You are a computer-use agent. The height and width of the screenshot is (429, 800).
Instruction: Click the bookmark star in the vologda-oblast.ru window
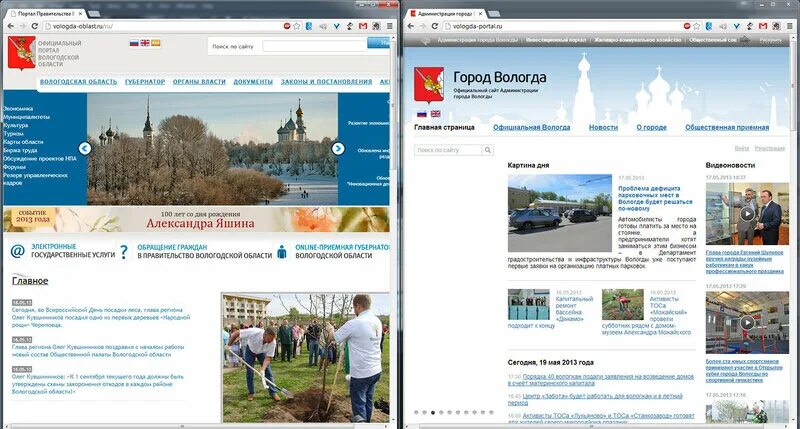pyautogui.click(x=297, y=26)
